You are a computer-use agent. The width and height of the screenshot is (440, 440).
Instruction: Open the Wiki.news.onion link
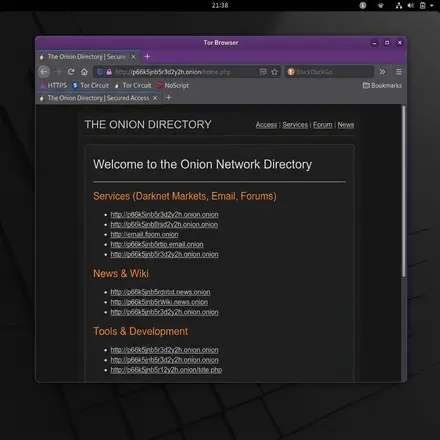tap(159, 302)
